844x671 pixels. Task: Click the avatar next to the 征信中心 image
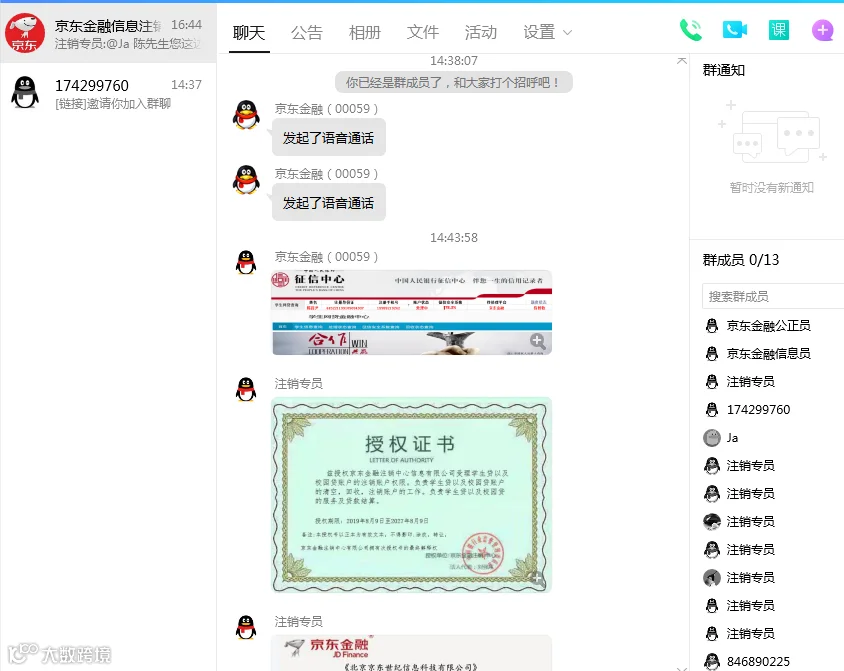pos(246,262)
